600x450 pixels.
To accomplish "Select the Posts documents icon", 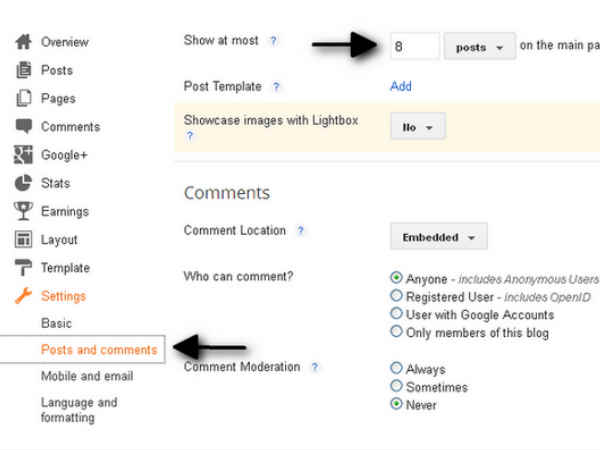I will (x=23, y=70).
